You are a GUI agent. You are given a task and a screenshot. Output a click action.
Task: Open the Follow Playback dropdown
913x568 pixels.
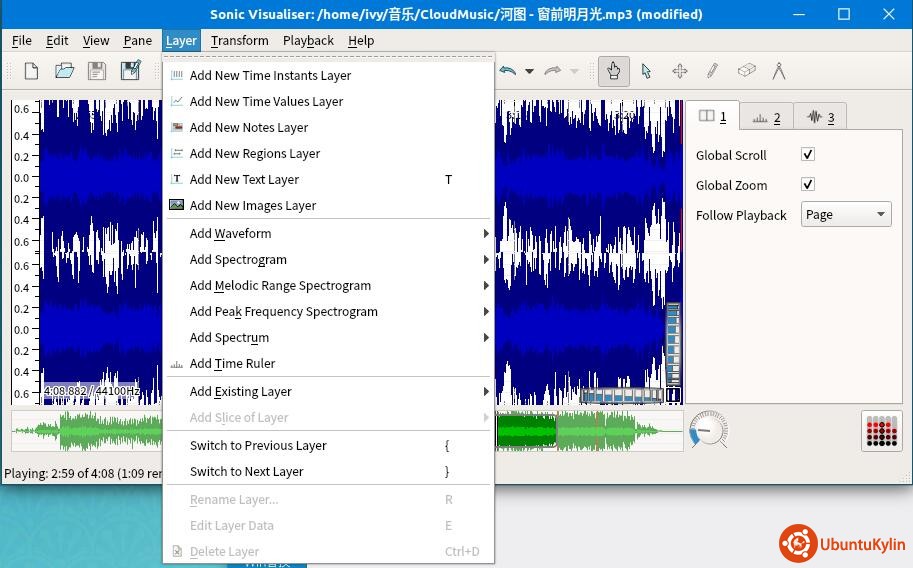click(846, 215)
